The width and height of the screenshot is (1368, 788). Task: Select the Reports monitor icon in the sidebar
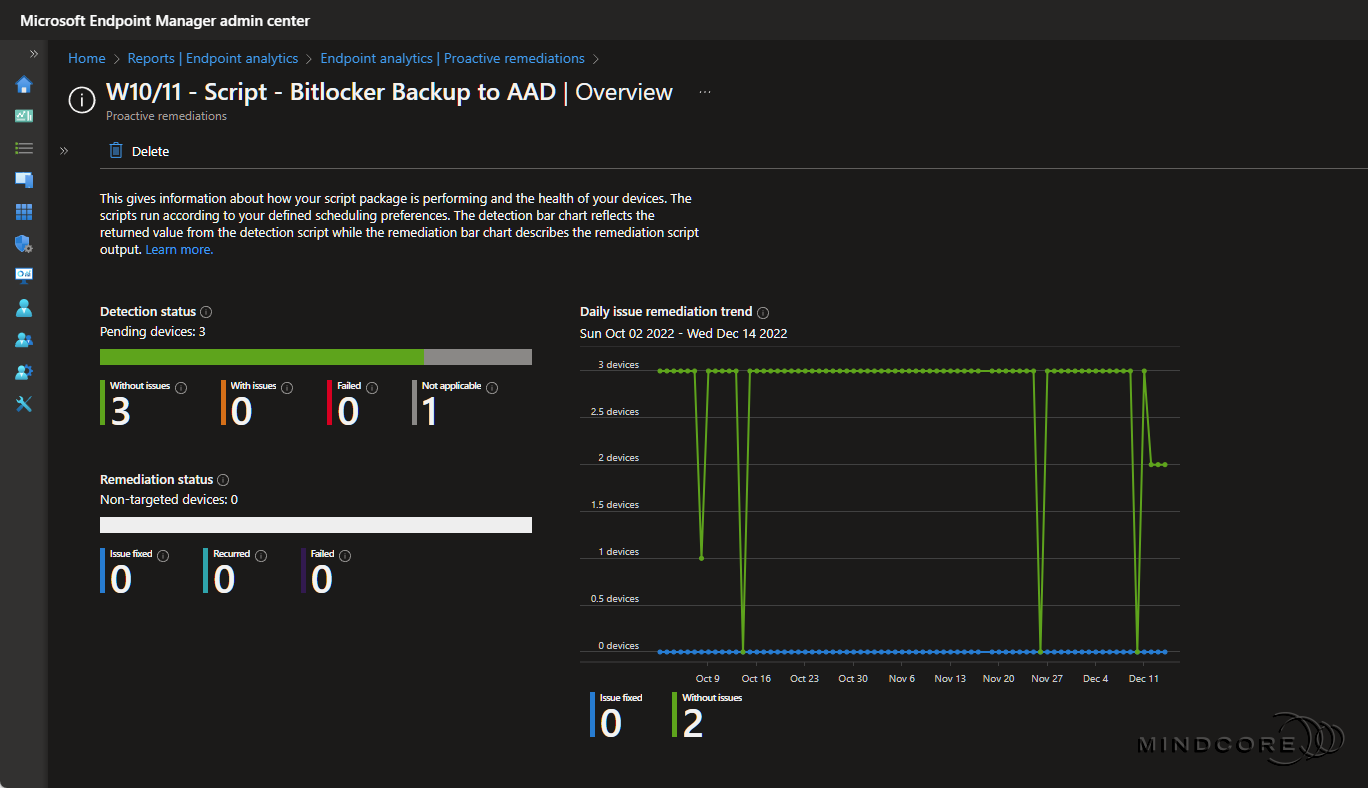(x=23, y=275)
